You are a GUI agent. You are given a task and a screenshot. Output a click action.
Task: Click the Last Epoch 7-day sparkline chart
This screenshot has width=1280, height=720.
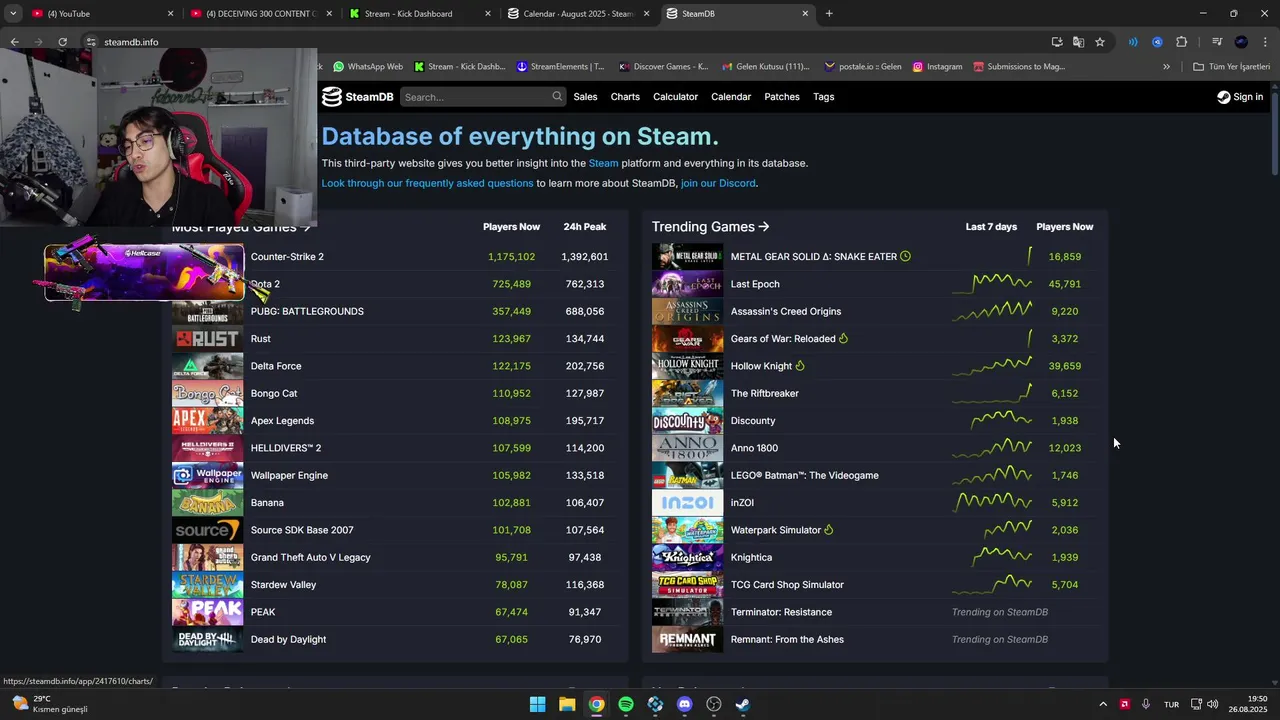(x=991, y=284)
